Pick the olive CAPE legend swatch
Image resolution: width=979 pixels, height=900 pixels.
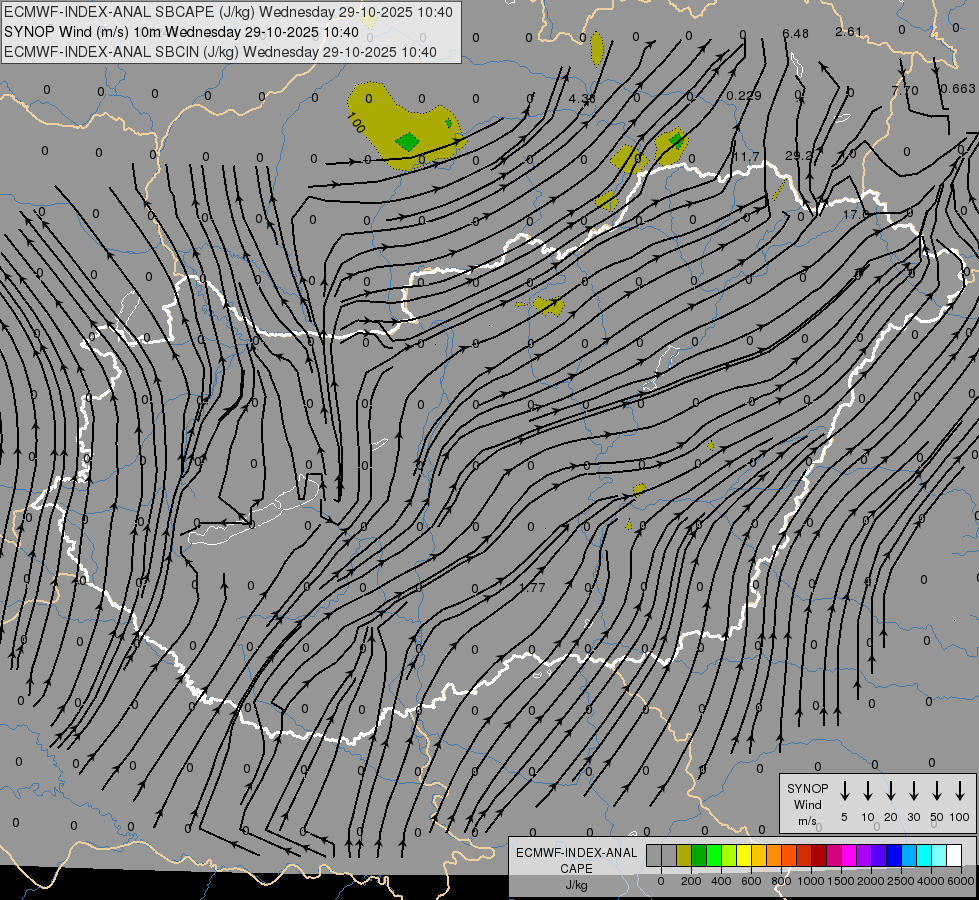(684, 855)
